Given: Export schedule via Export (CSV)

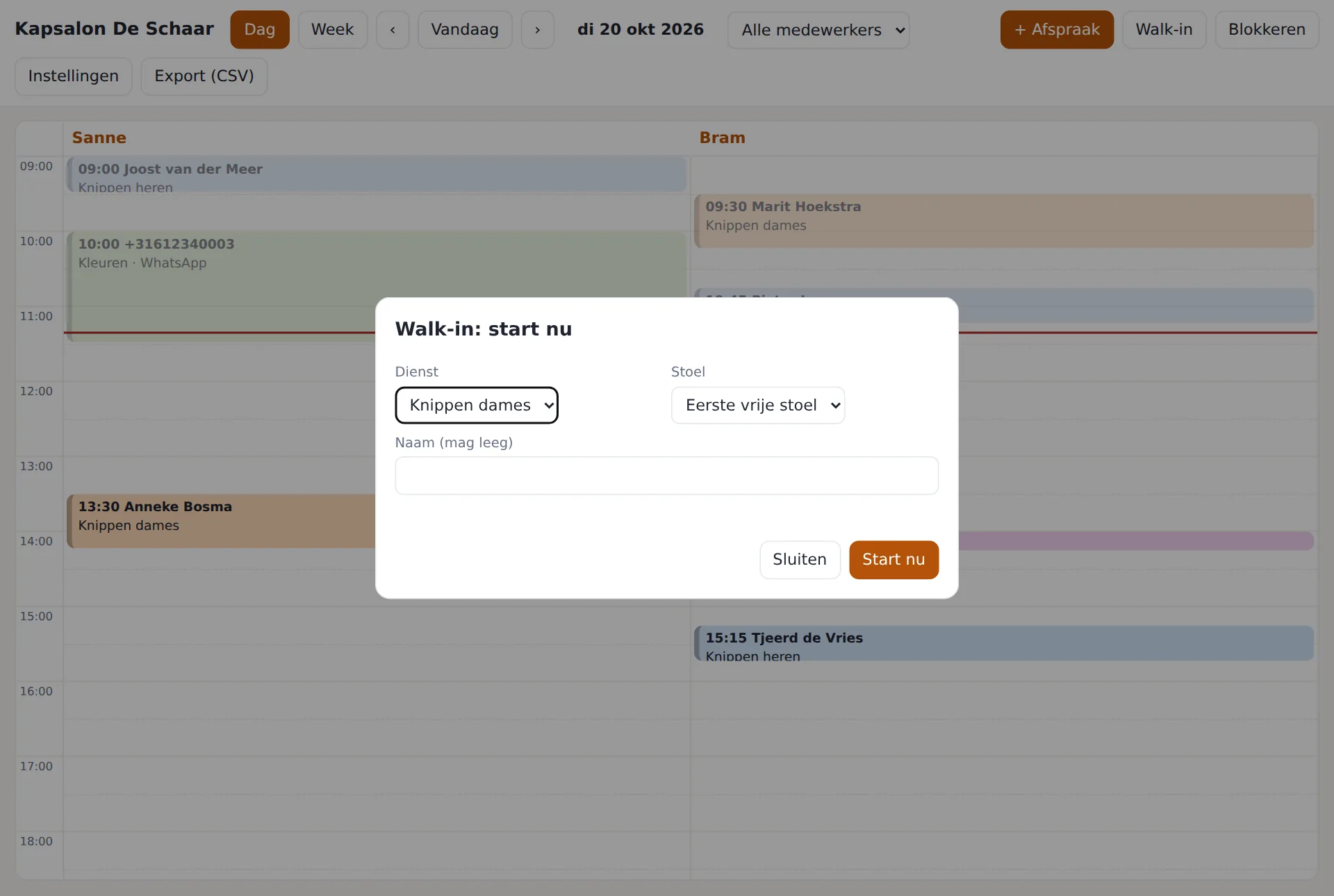Looking at the screenshot, I should coord(204,76).
